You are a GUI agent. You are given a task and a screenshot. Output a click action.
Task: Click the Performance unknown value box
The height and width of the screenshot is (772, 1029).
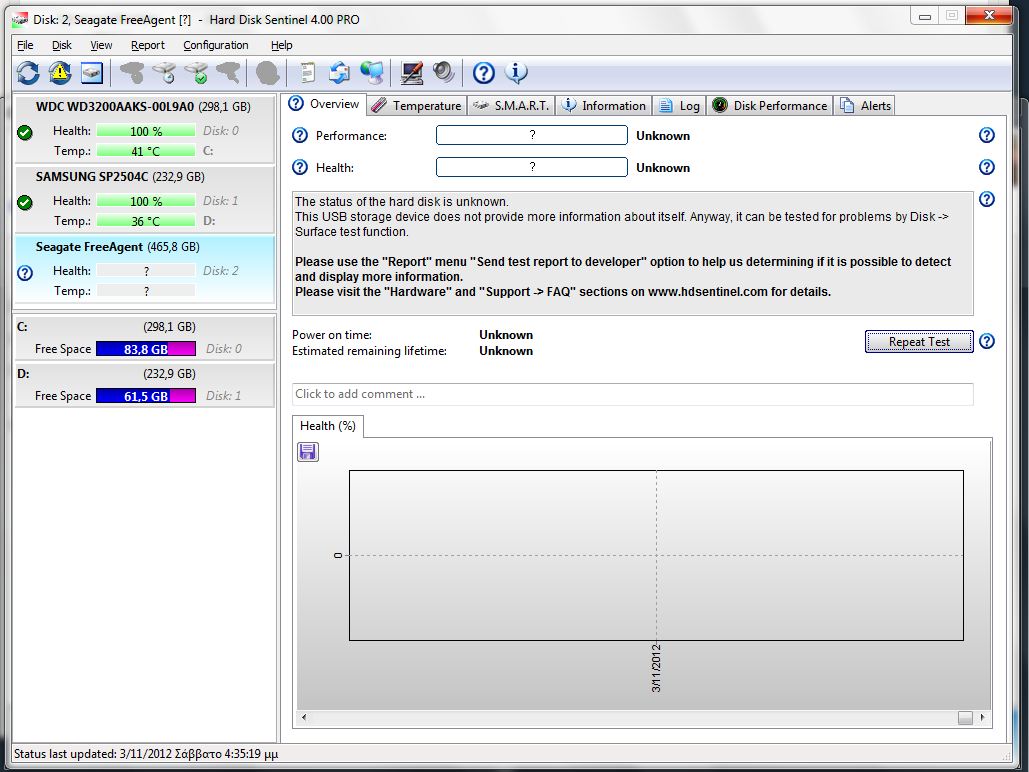tap(532, 135)
